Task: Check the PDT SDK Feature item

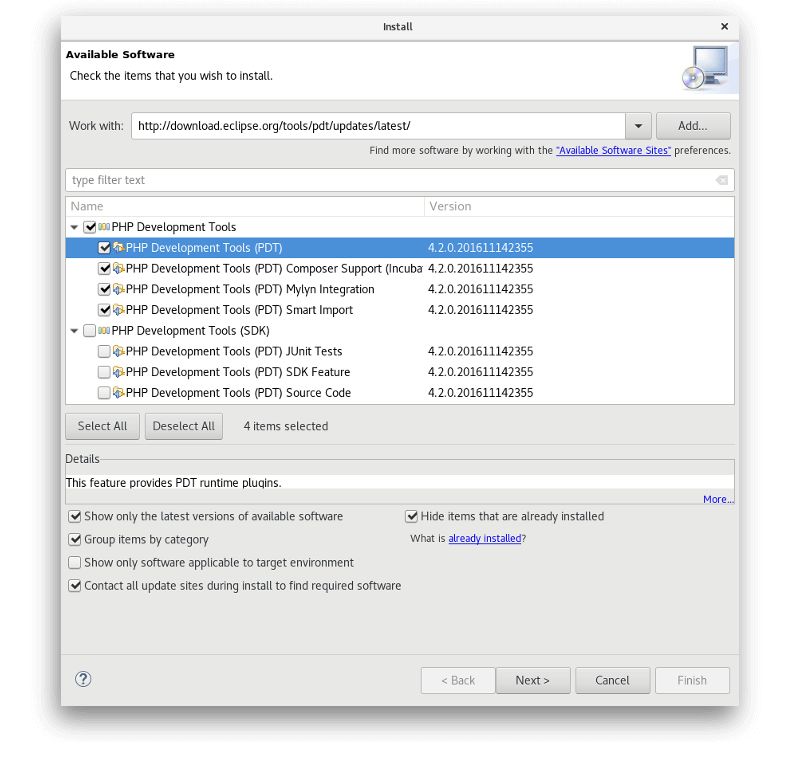Action: click(104, 371)
